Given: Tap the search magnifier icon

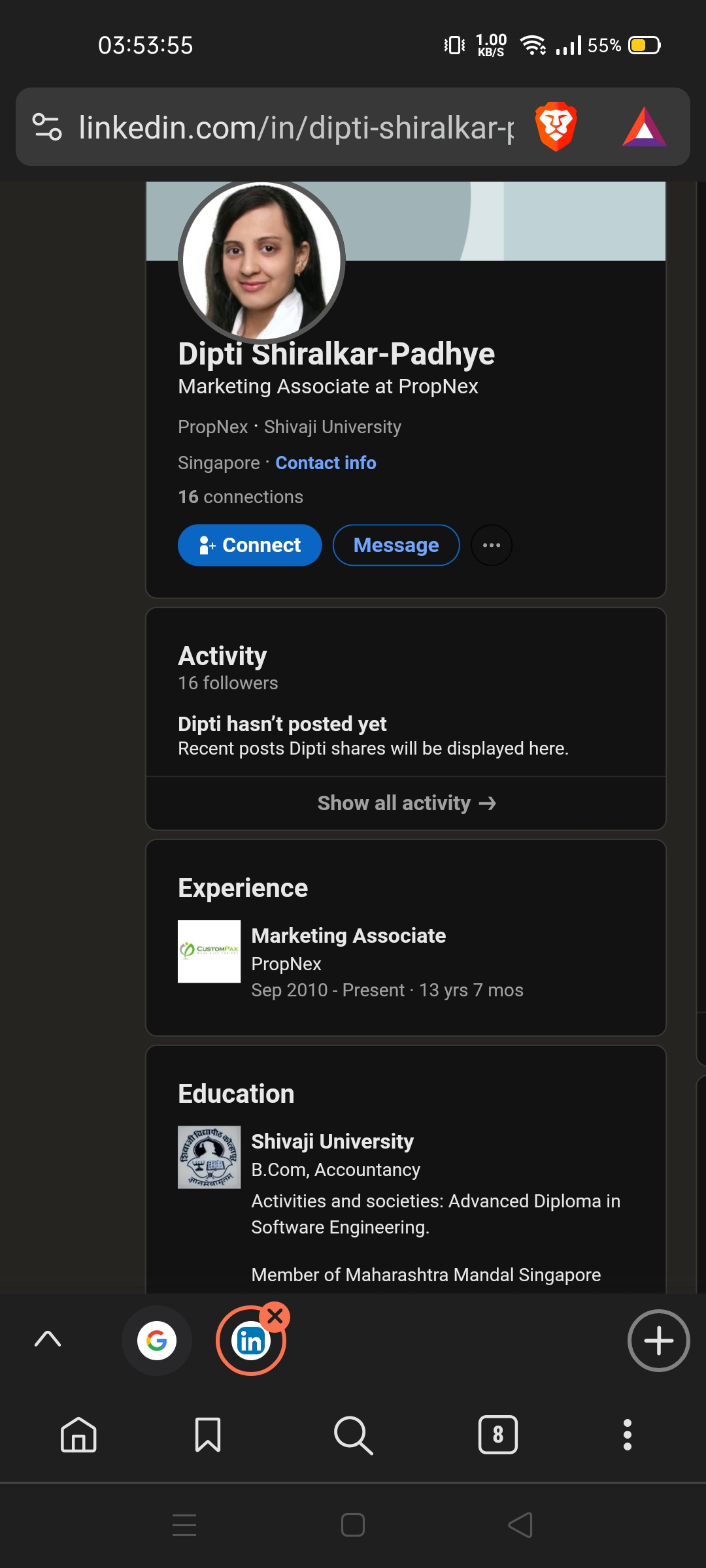Looking at the screenshot, I should pyautogui.click(x=353, y=1435).
